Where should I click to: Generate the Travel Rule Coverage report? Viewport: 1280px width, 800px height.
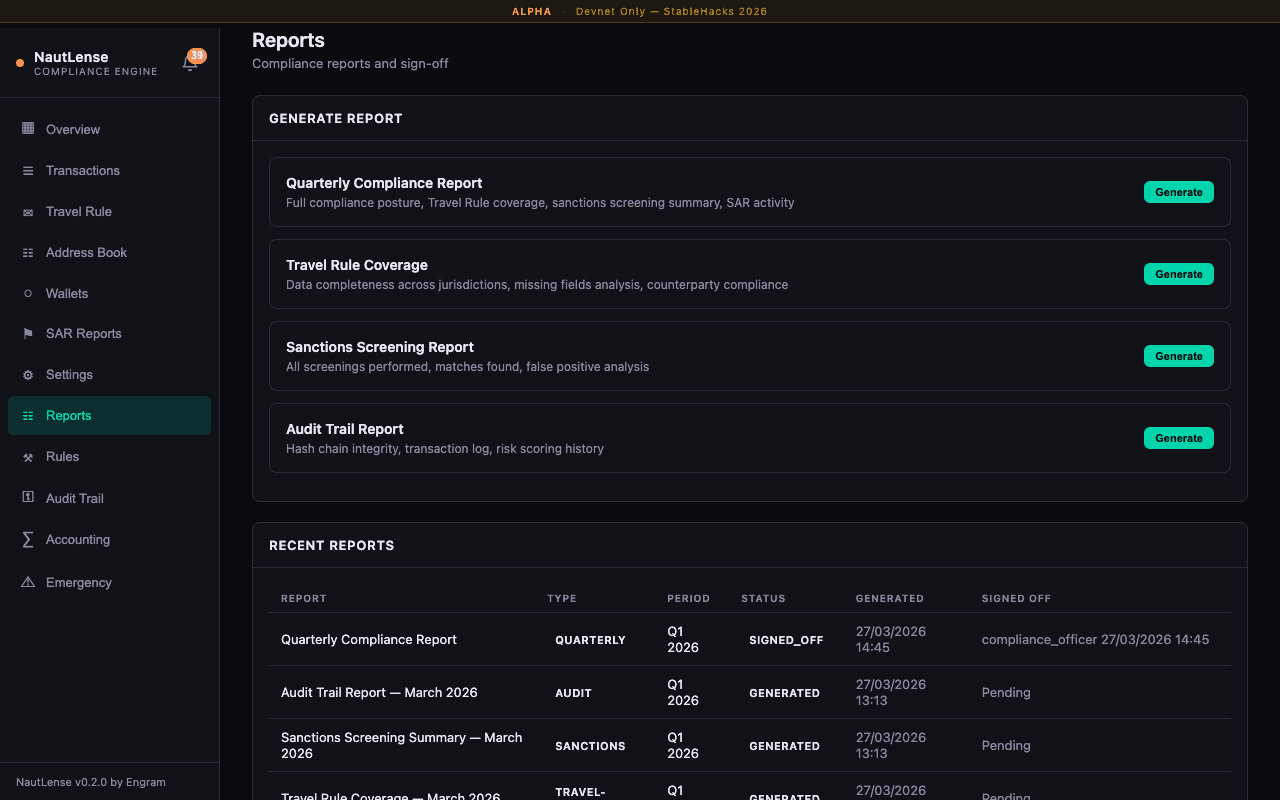1178,274
